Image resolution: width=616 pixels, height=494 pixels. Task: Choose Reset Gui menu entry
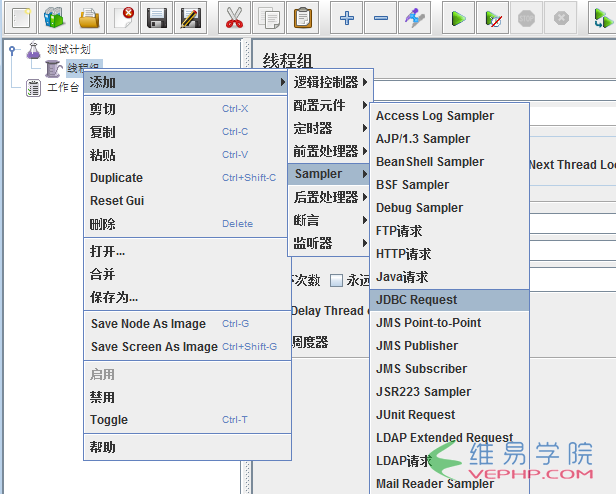coord(185,200)
